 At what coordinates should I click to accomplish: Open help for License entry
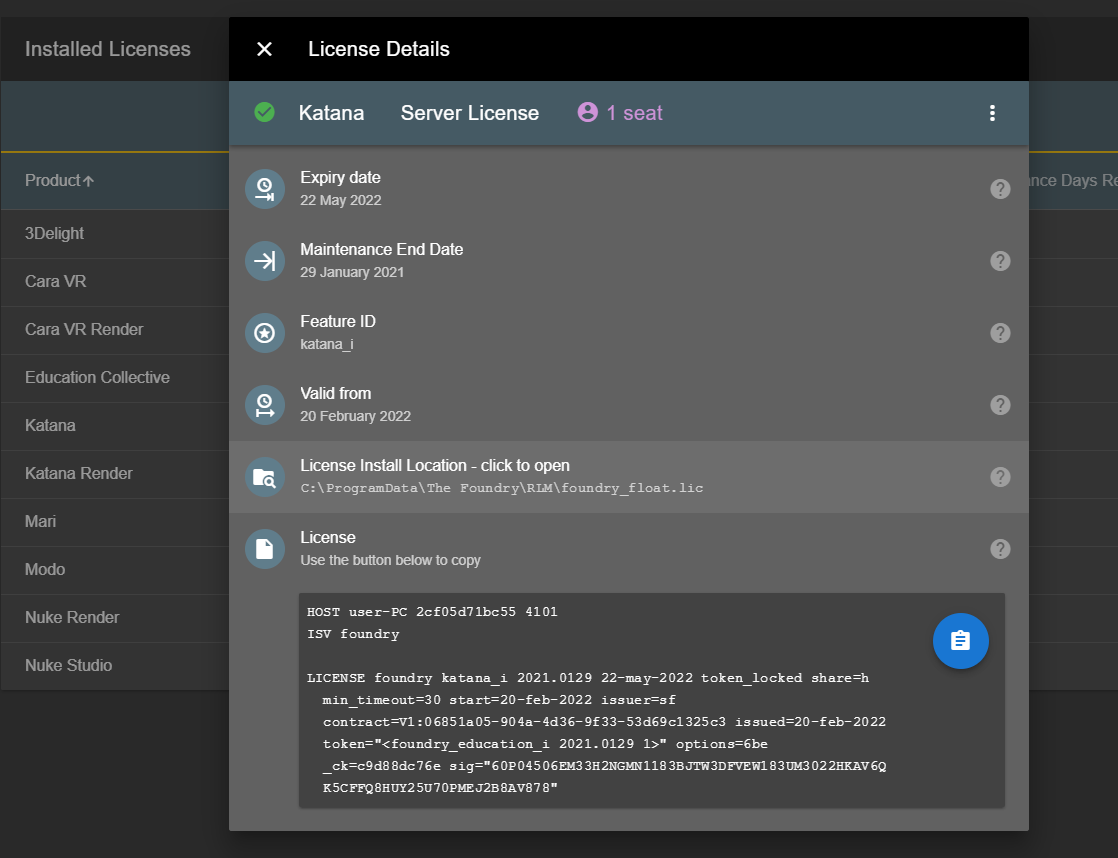(1000, 549)
